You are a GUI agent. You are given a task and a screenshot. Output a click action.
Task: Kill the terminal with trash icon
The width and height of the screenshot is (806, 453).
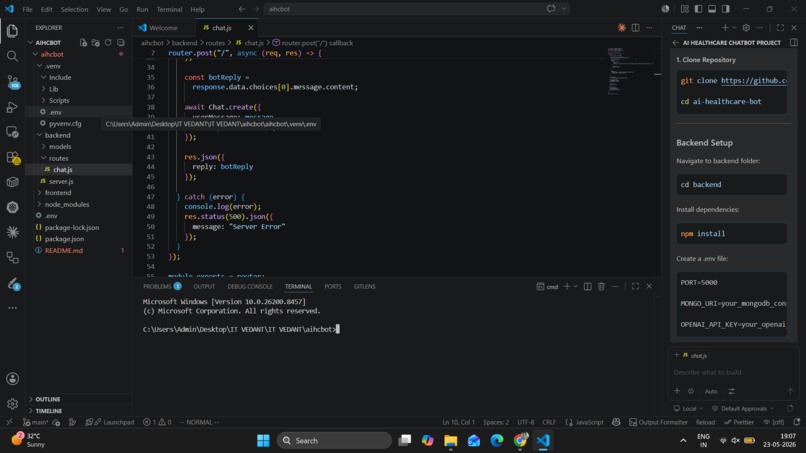601,286
